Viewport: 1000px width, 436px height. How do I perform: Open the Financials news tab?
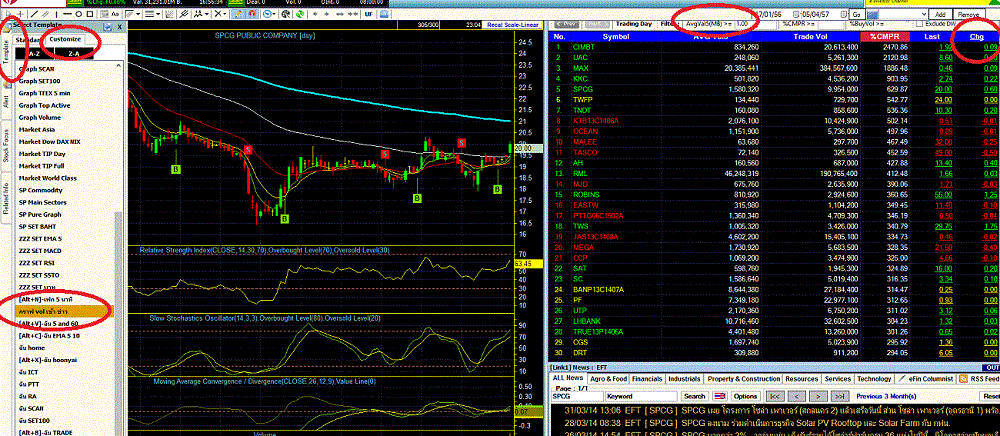point(647,379)
